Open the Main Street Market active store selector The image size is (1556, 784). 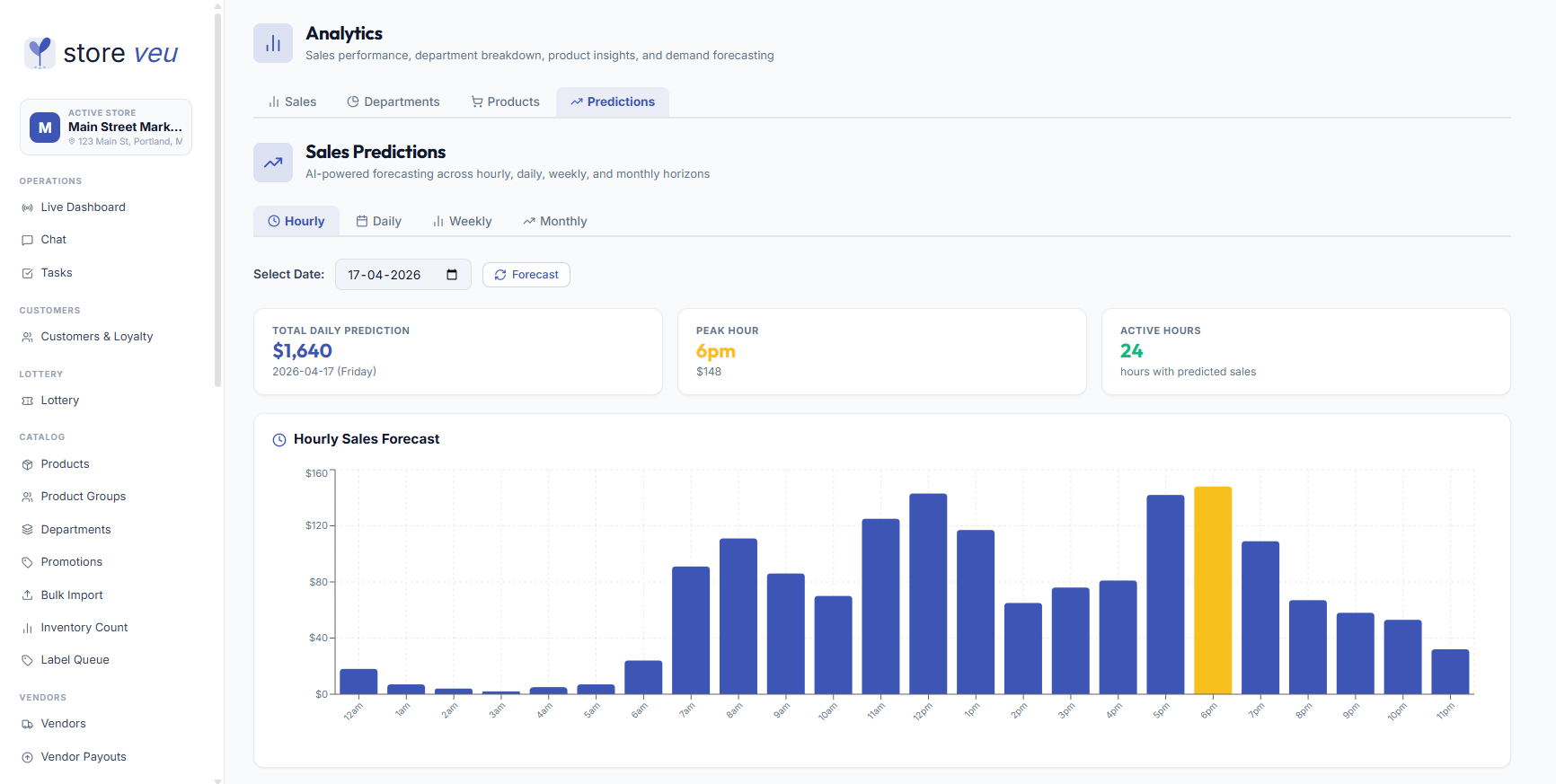coord(106,128)
